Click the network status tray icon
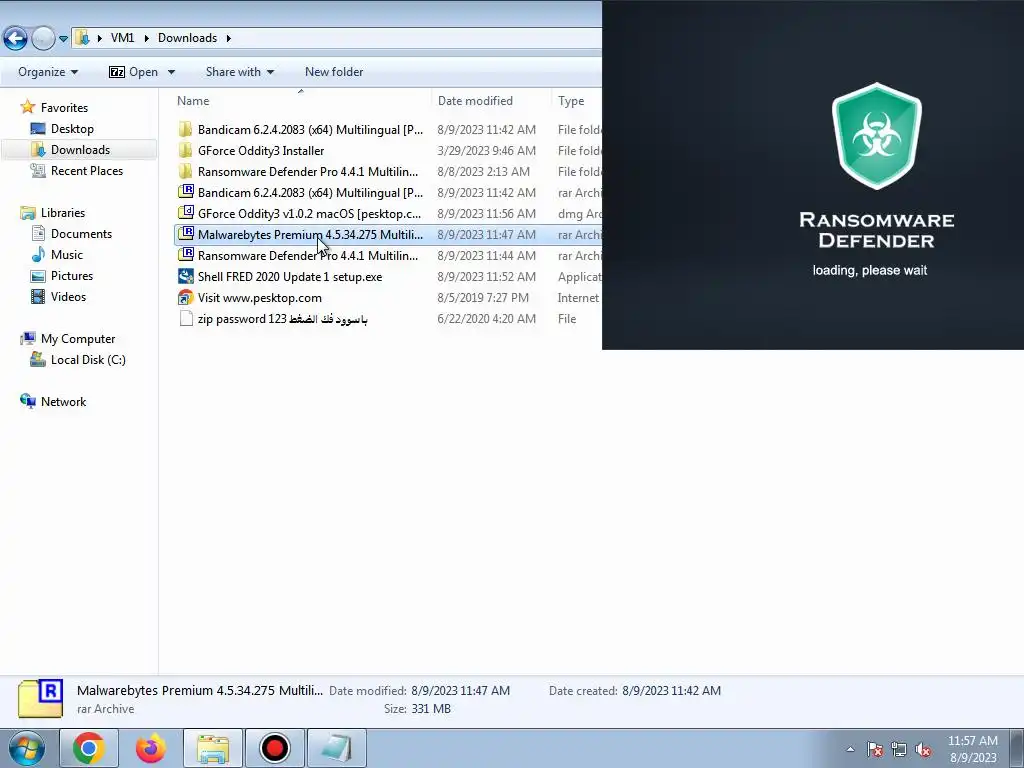 [899, 749]
